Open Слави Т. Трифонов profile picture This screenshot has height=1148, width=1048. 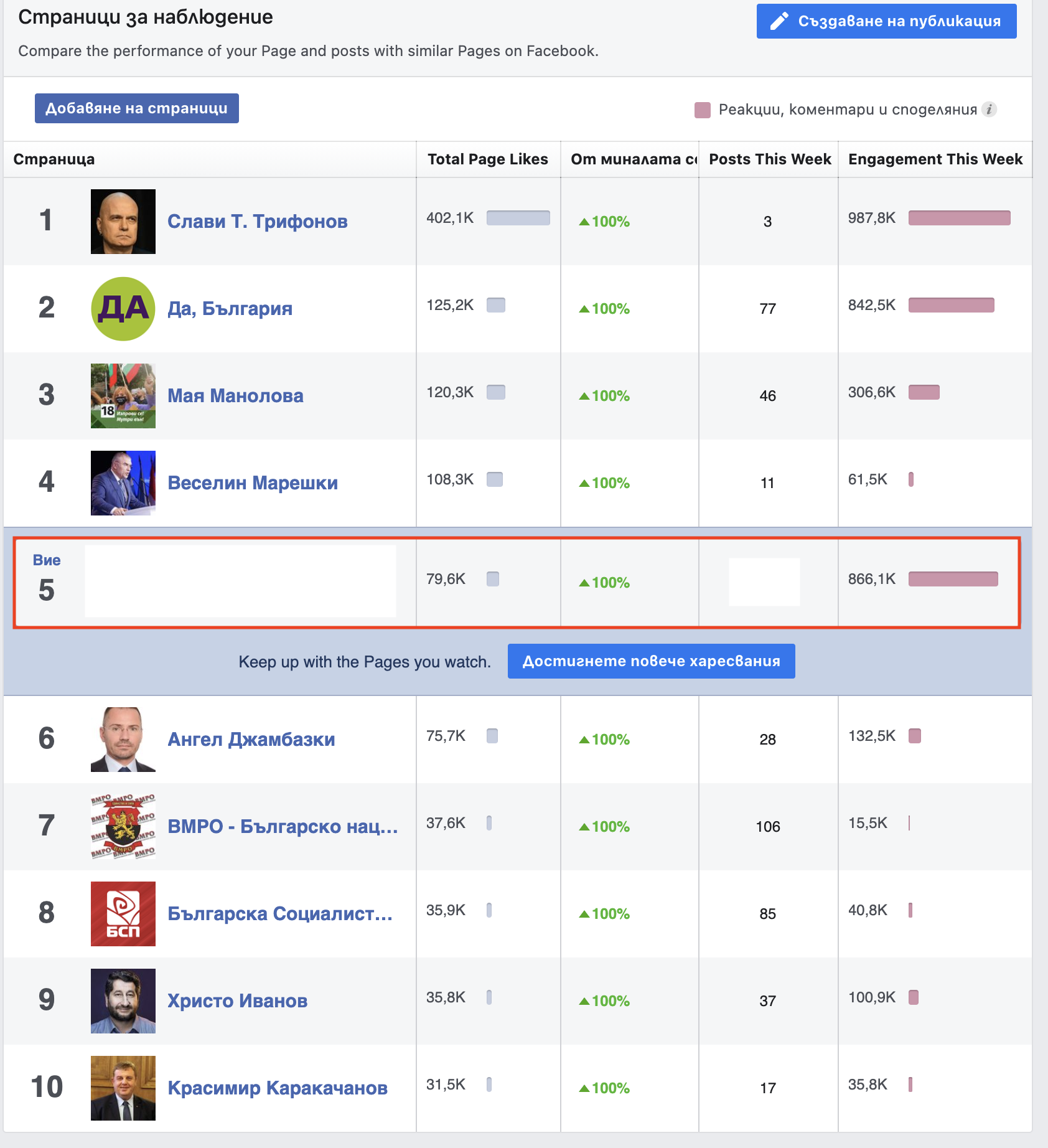click(x=123, y=222)
